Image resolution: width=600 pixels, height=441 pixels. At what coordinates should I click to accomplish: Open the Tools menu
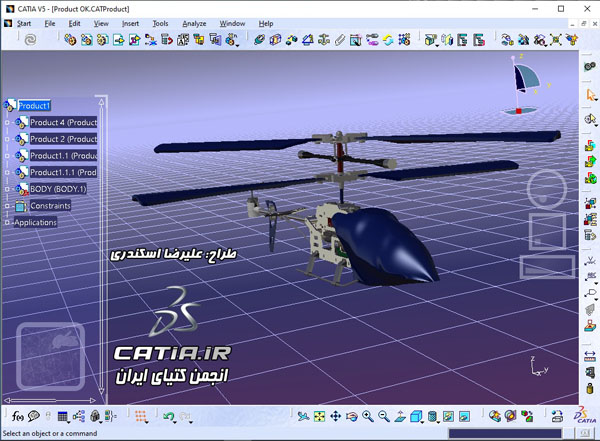point(160,24)
